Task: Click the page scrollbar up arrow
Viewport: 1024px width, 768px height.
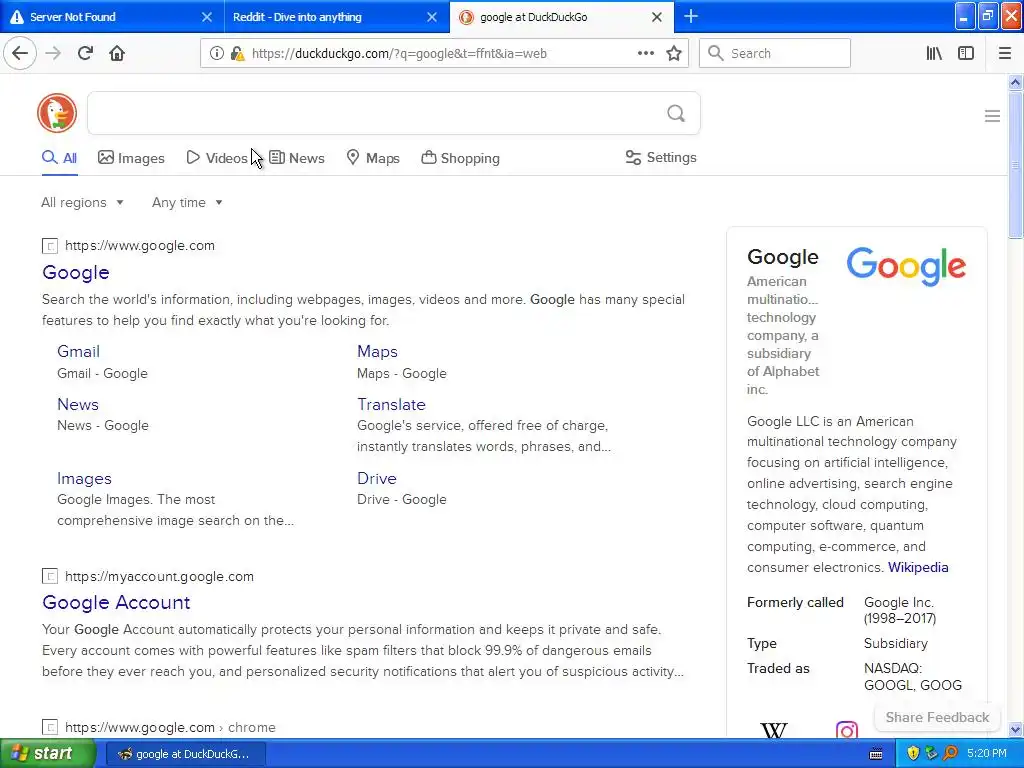Action: click(1015, 82)
